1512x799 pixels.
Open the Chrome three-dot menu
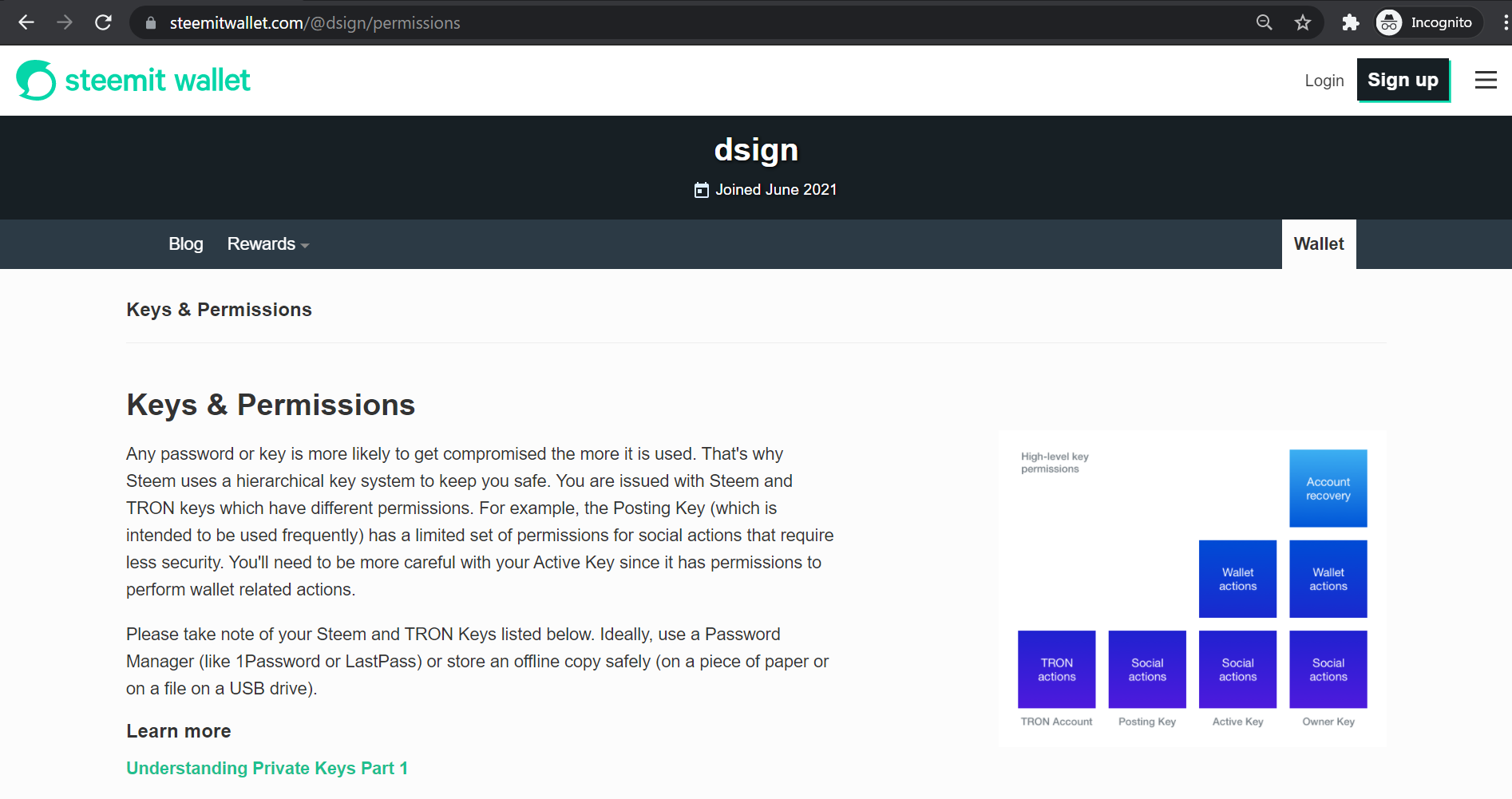(1505, 22)
